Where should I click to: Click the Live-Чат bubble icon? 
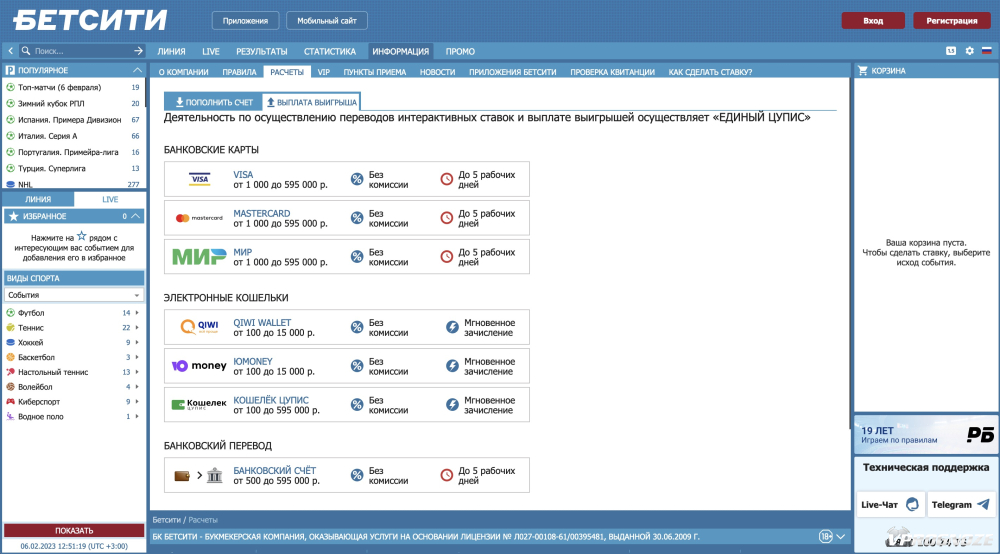click(x=913, y=504)
